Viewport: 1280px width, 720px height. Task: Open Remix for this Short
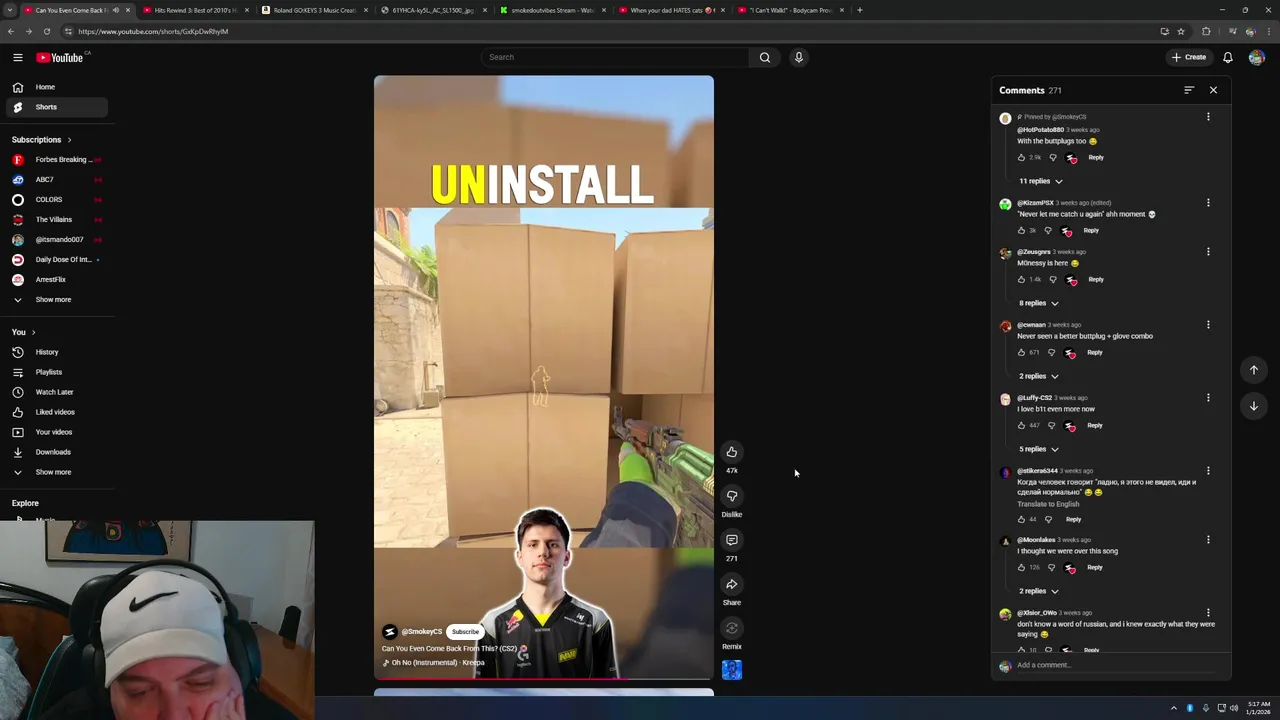click(x=732, y=628)
